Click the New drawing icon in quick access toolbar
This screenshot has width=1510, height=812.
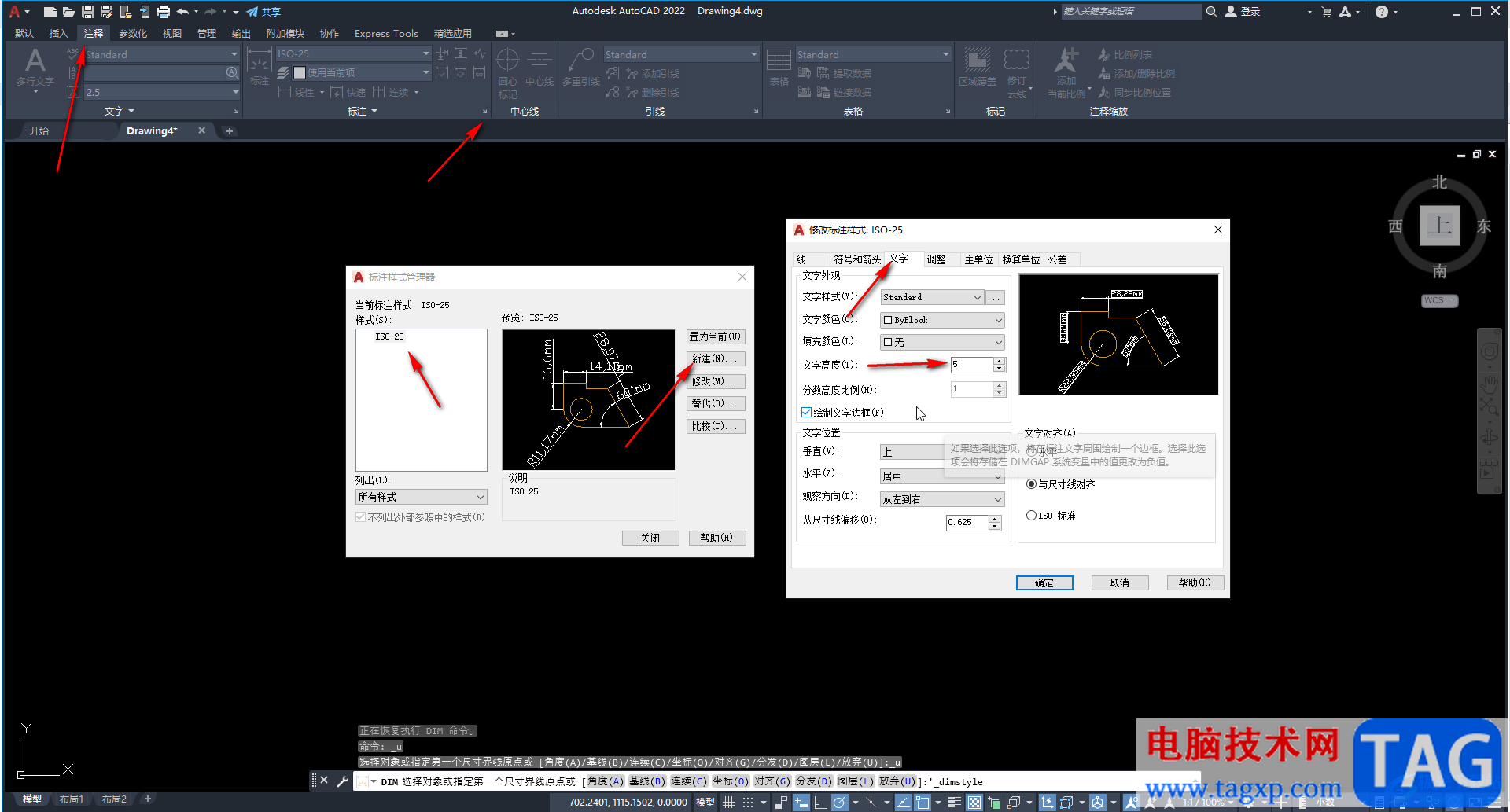[x=50, y=12]
